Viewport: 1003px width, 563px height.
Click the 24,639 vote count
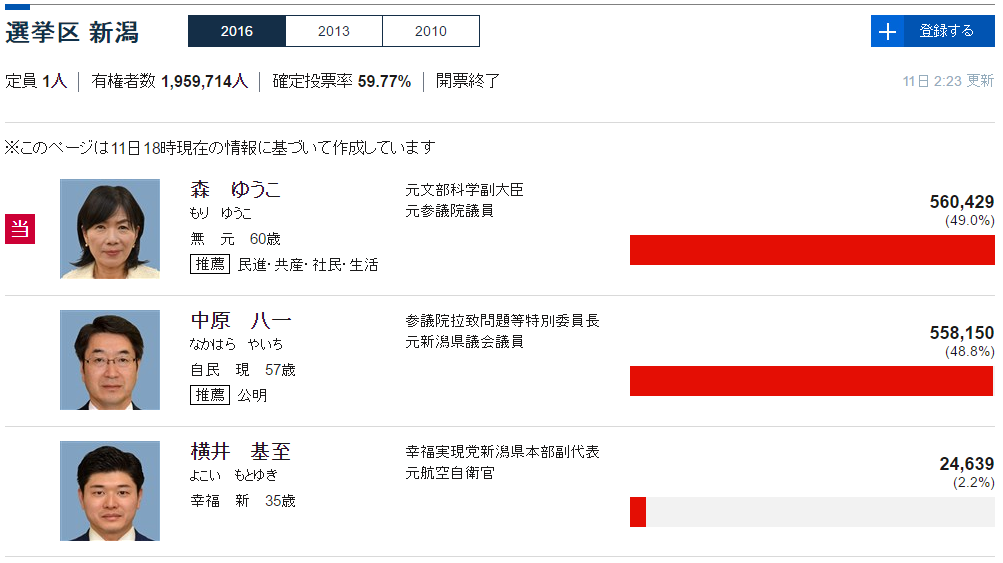[967, 464]
